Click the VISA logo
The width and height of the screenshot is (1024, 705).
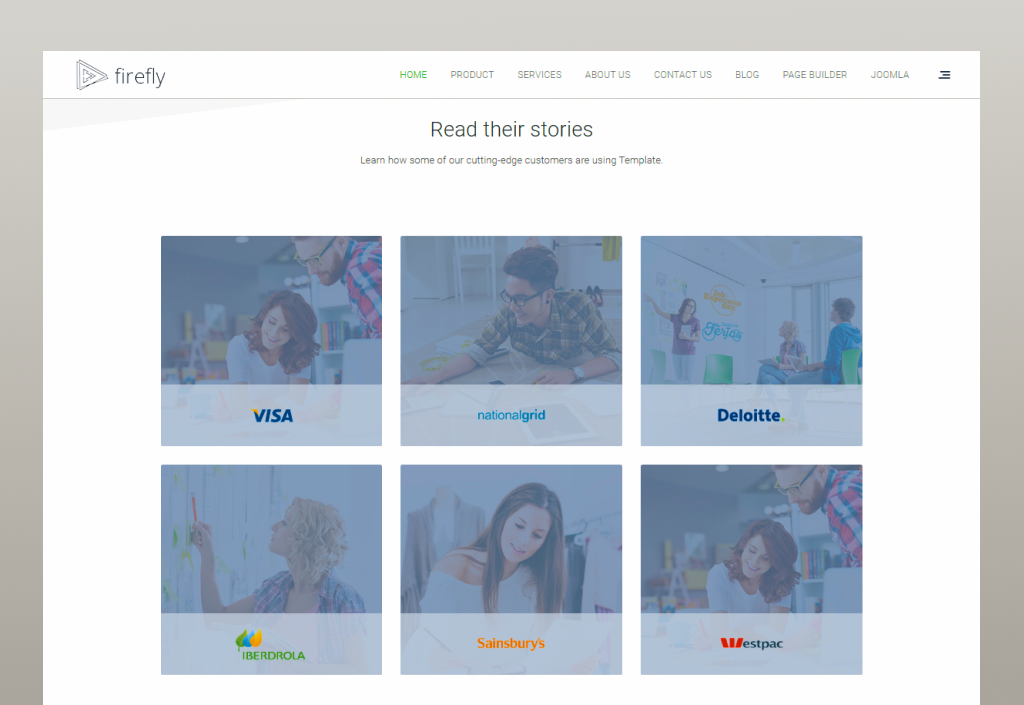pos(272,416)
